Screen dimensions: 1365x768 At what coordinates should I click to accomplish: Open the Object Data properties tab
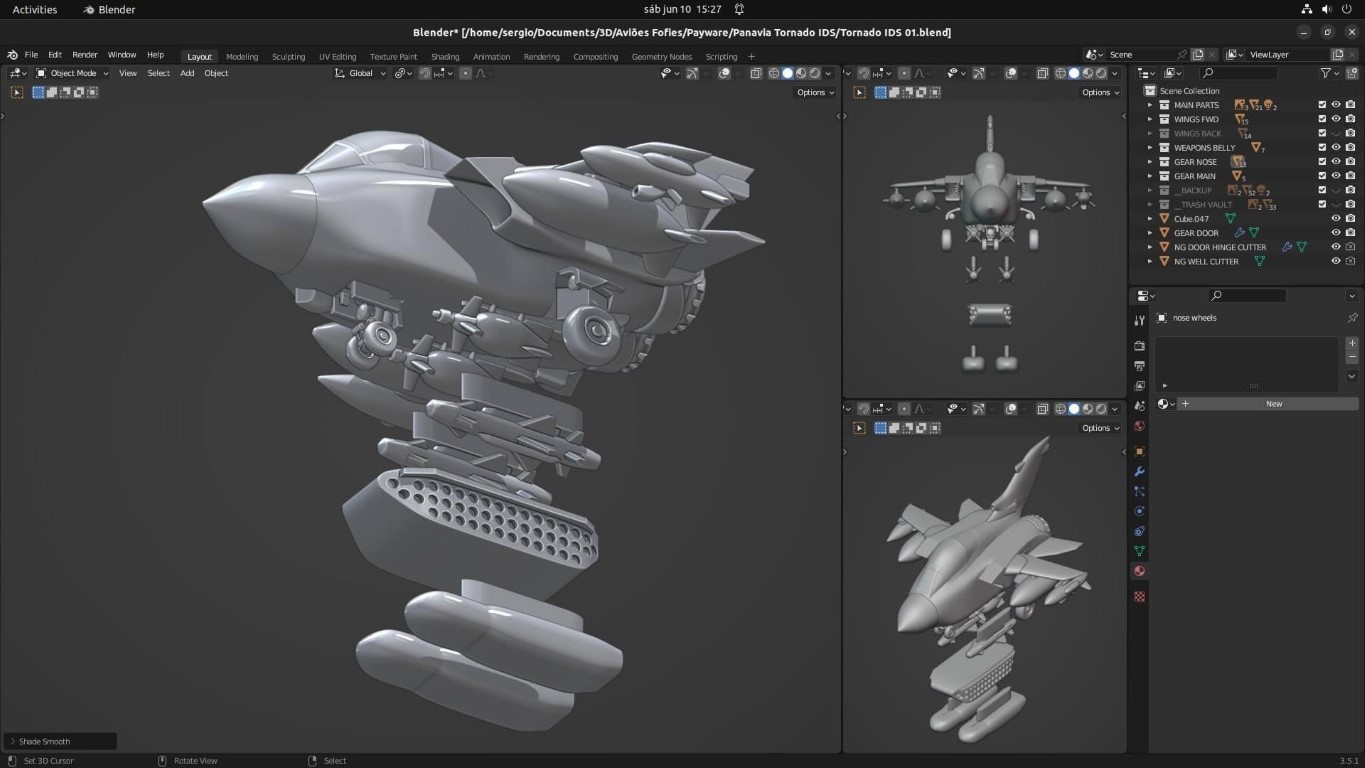click(x=1139, y=551)
